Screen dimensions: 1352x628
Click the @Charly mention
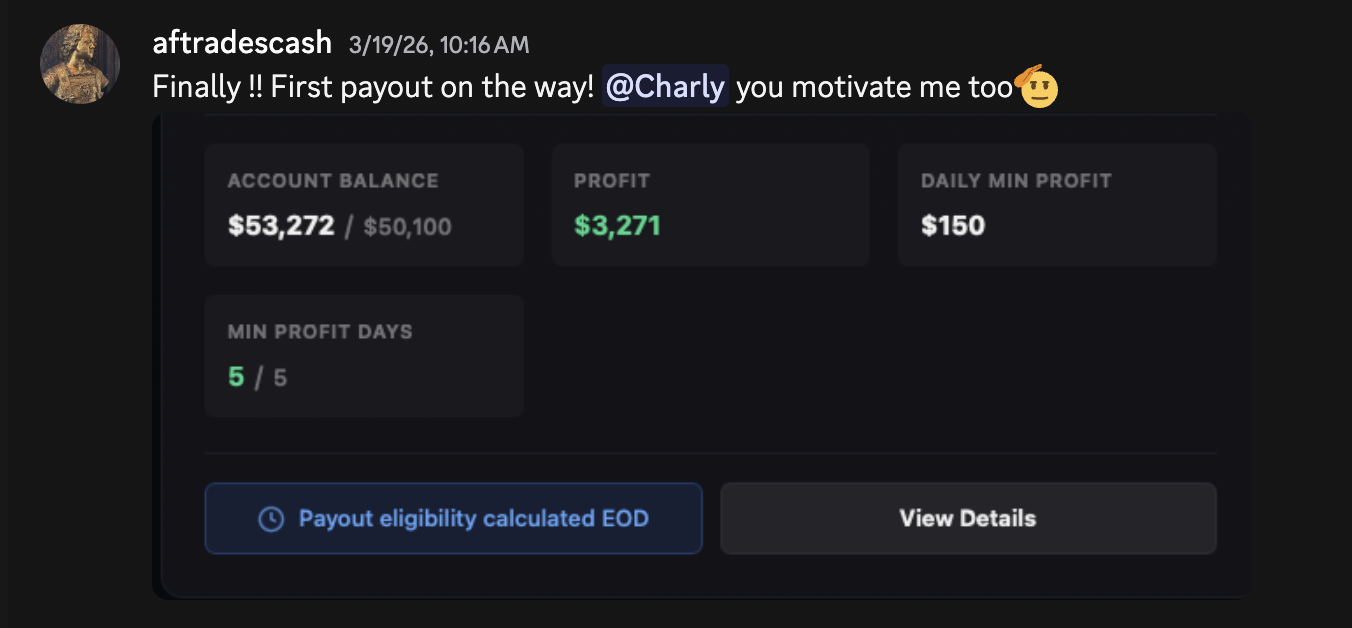tap(665, 87)
